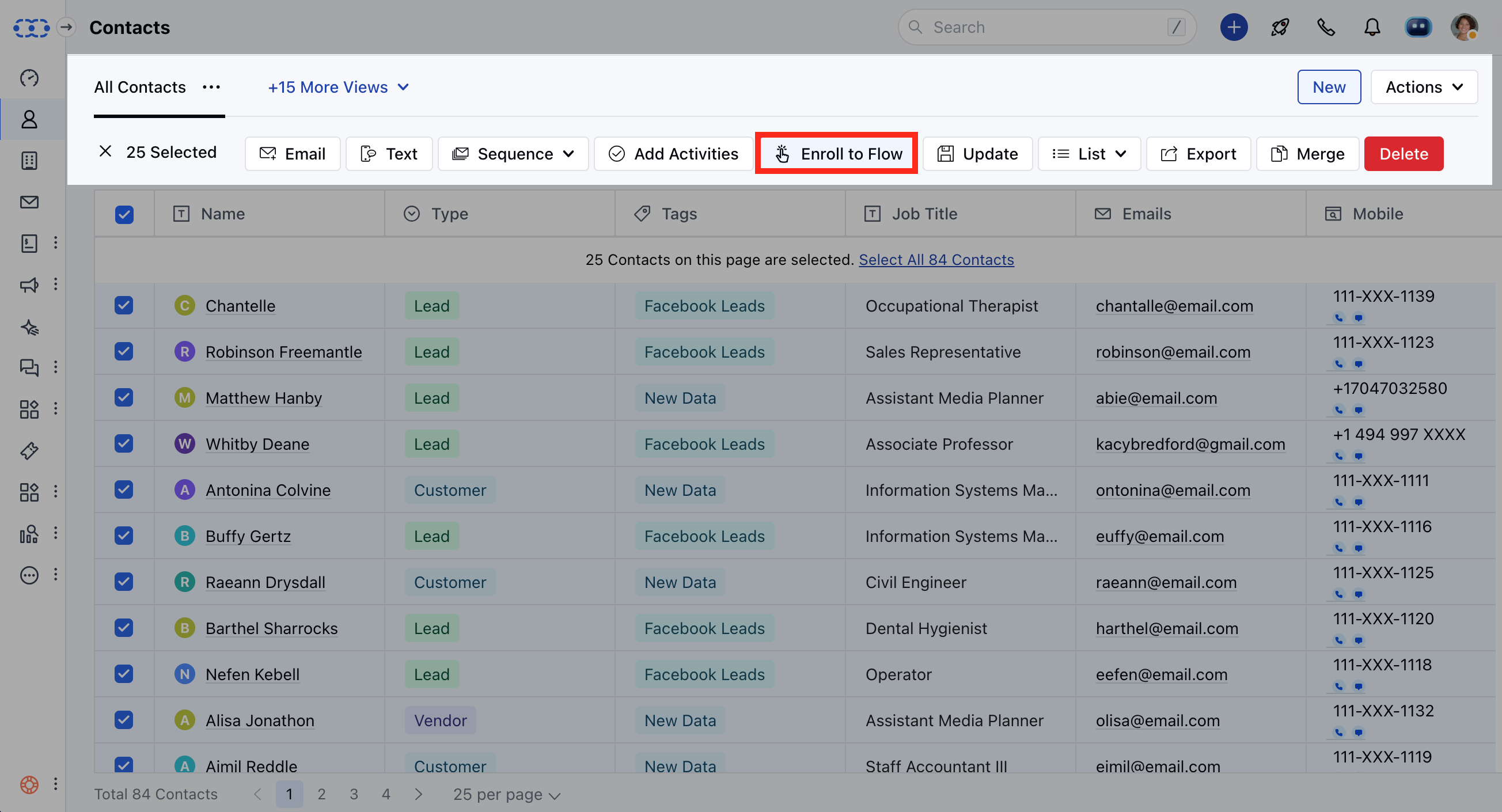The image size is (1502, 812).
Task: Uncheck the checkbox for Matthew Hanby
Action: 124,397
